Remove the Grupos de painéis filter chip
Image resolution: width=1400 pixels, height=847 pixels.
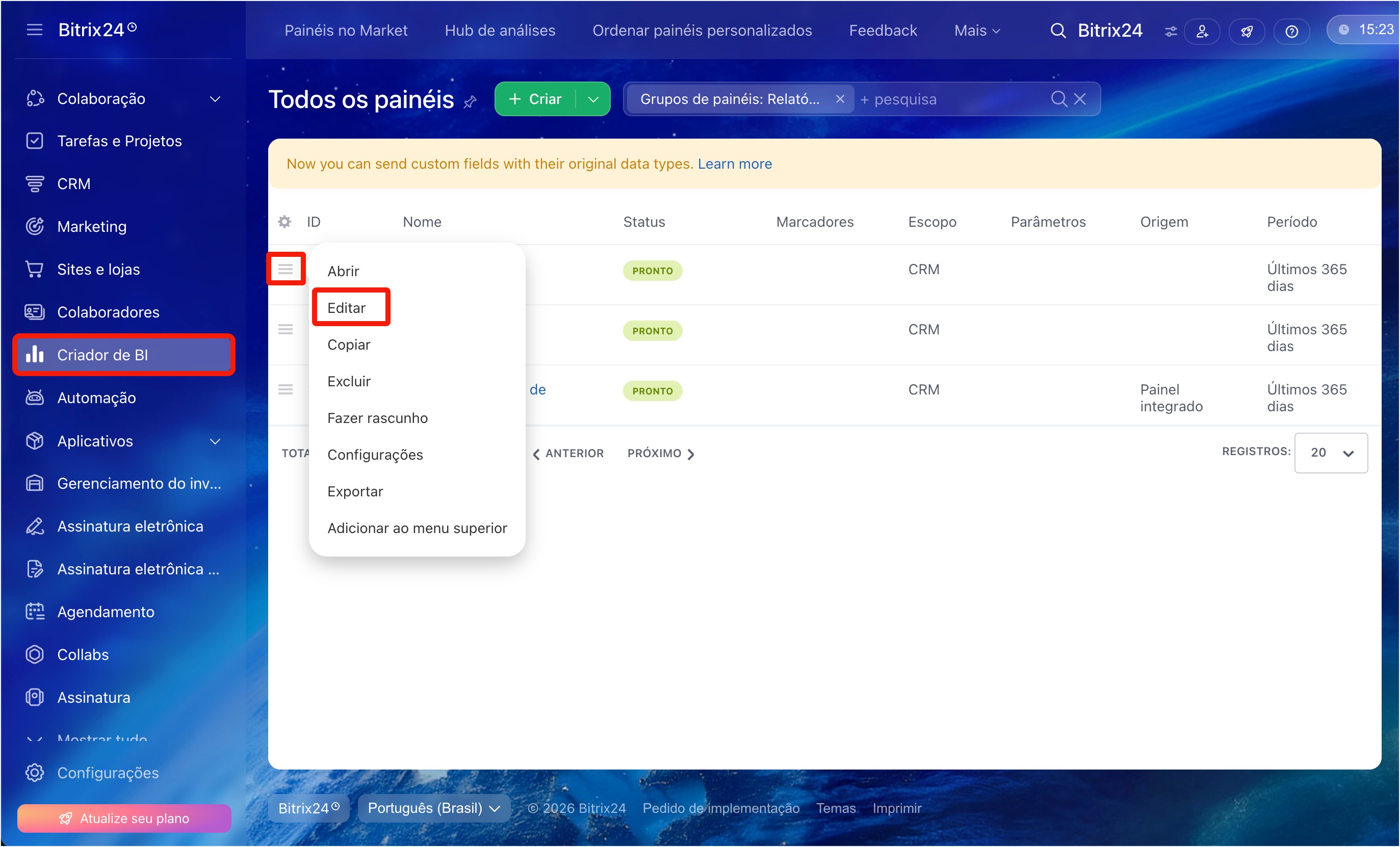pyautogui.click(x=840, y=99)
